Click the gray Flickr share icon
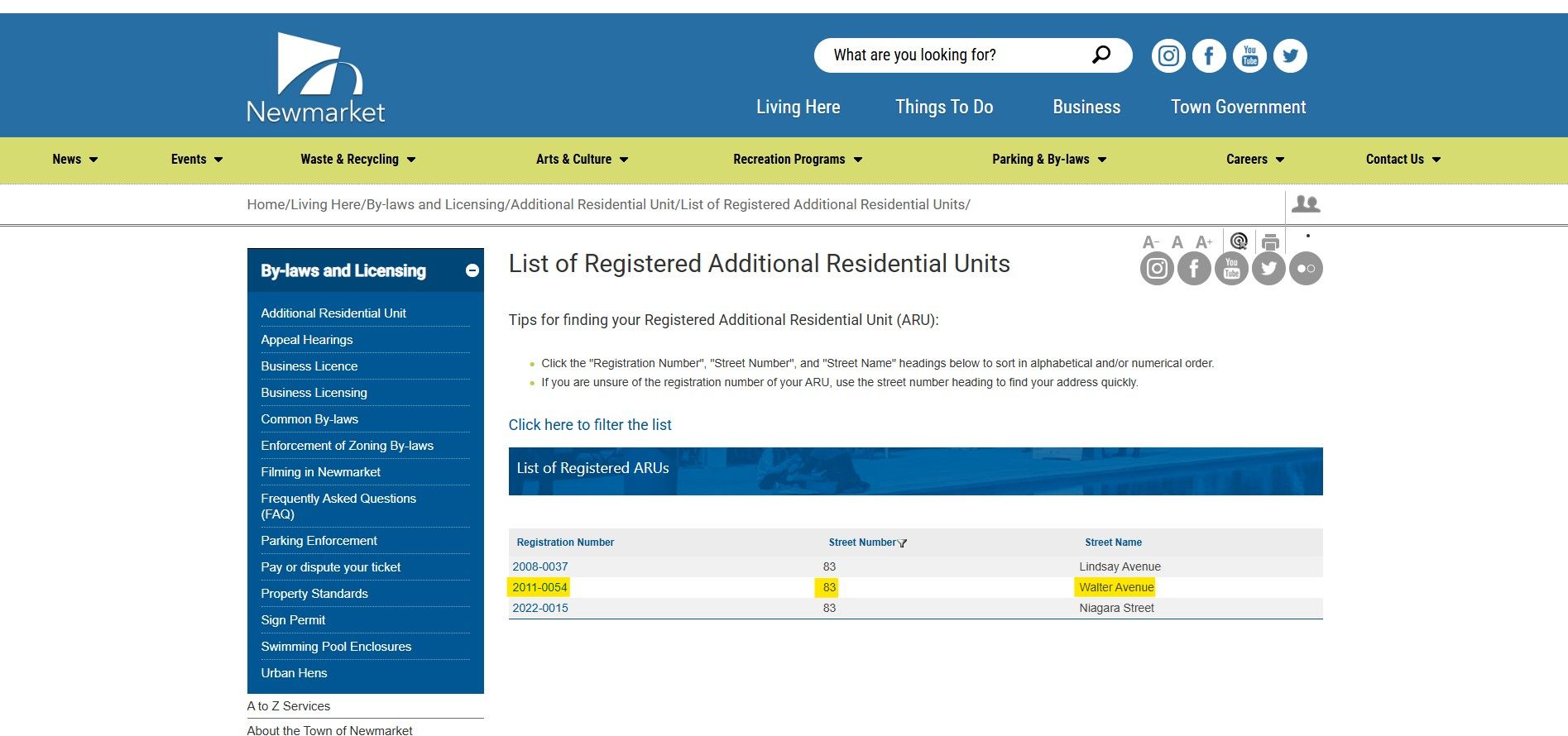 pyautogui.click(x=1306, y=269)
